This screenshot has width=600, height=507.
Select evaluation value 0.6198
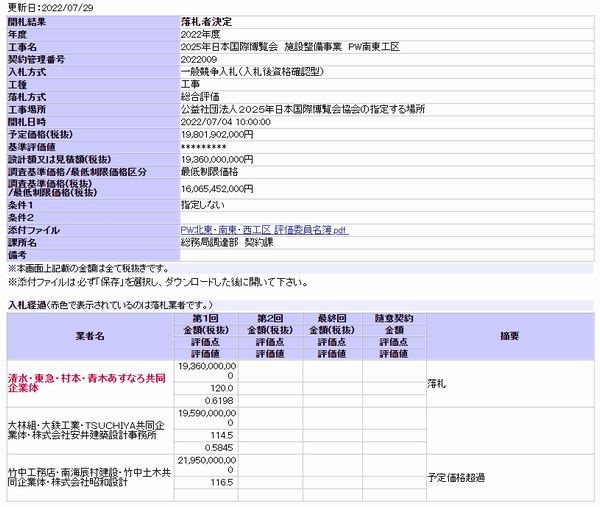coord(219,401)
